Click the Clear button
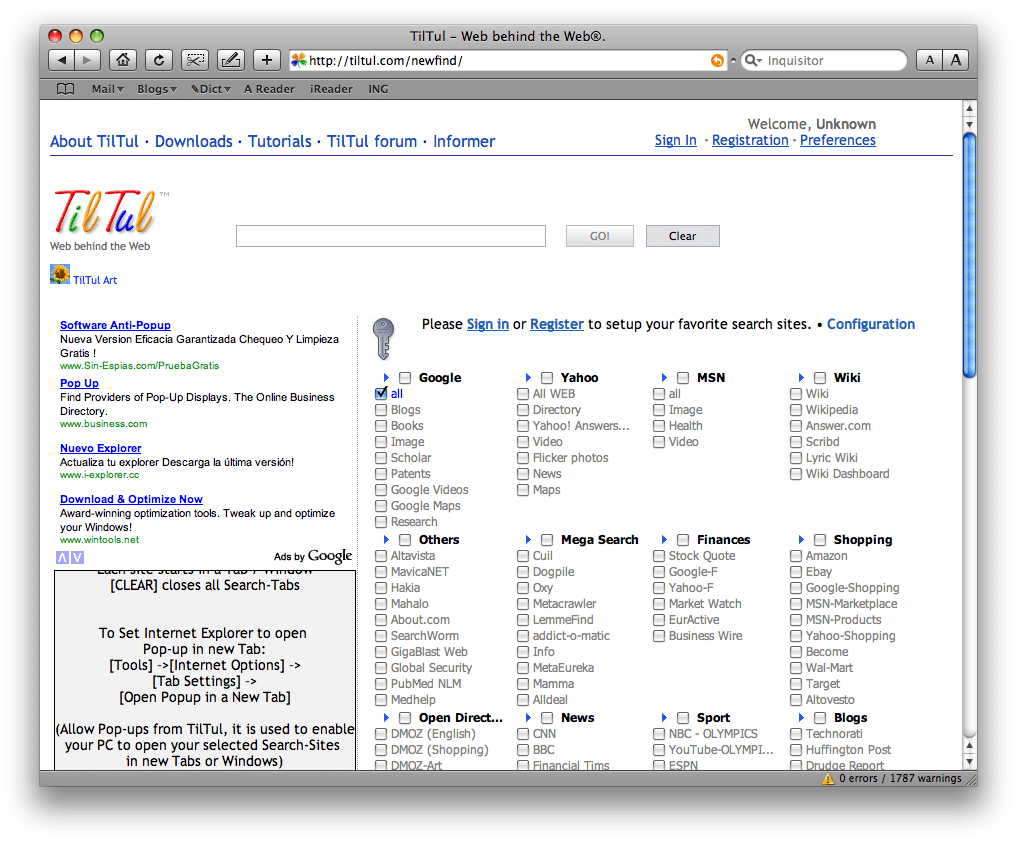1017x841 pixels. click(x=682, y=236)
